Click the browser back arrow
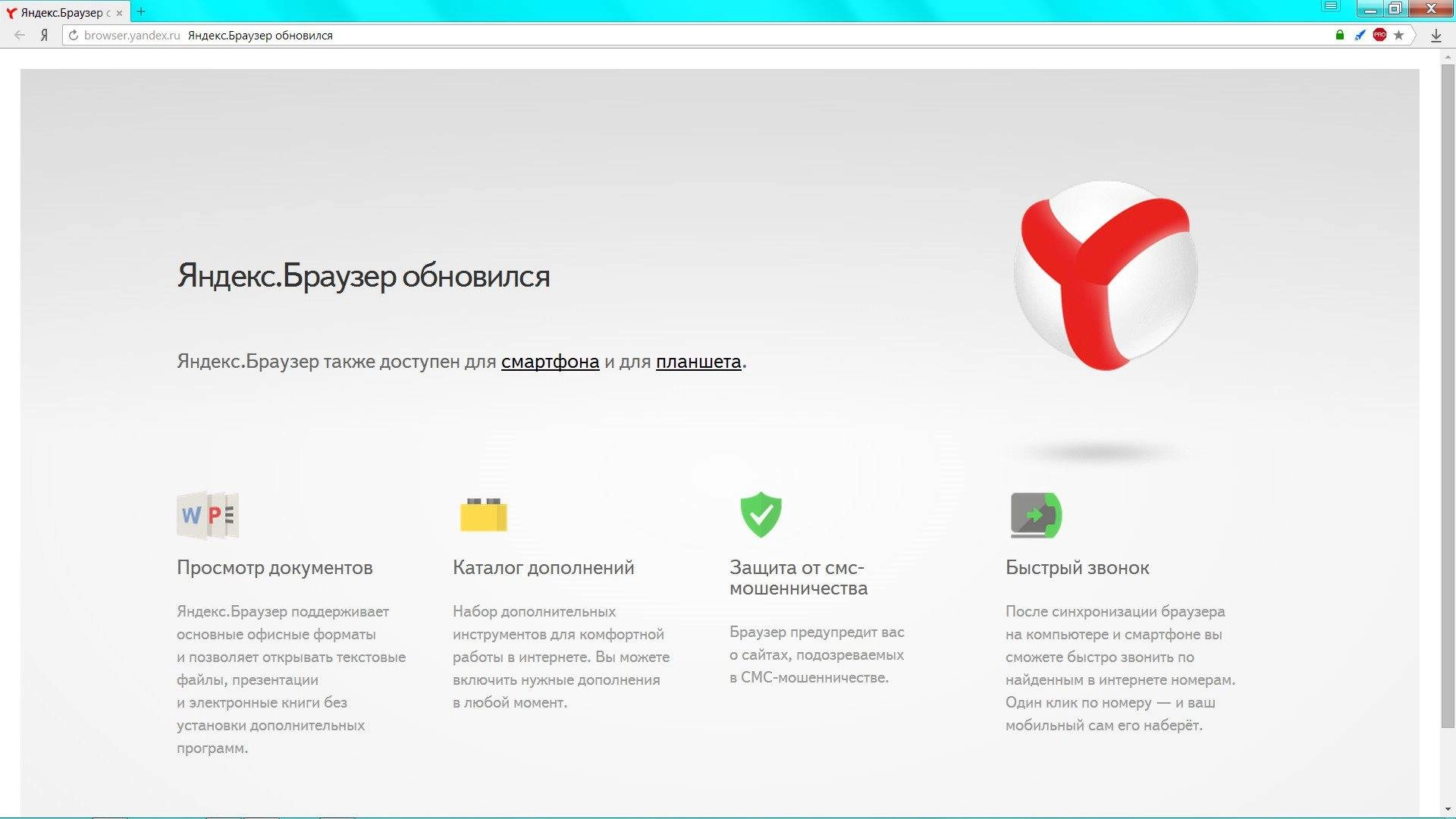The image size is (1456, 819). (x=20, y=35)
